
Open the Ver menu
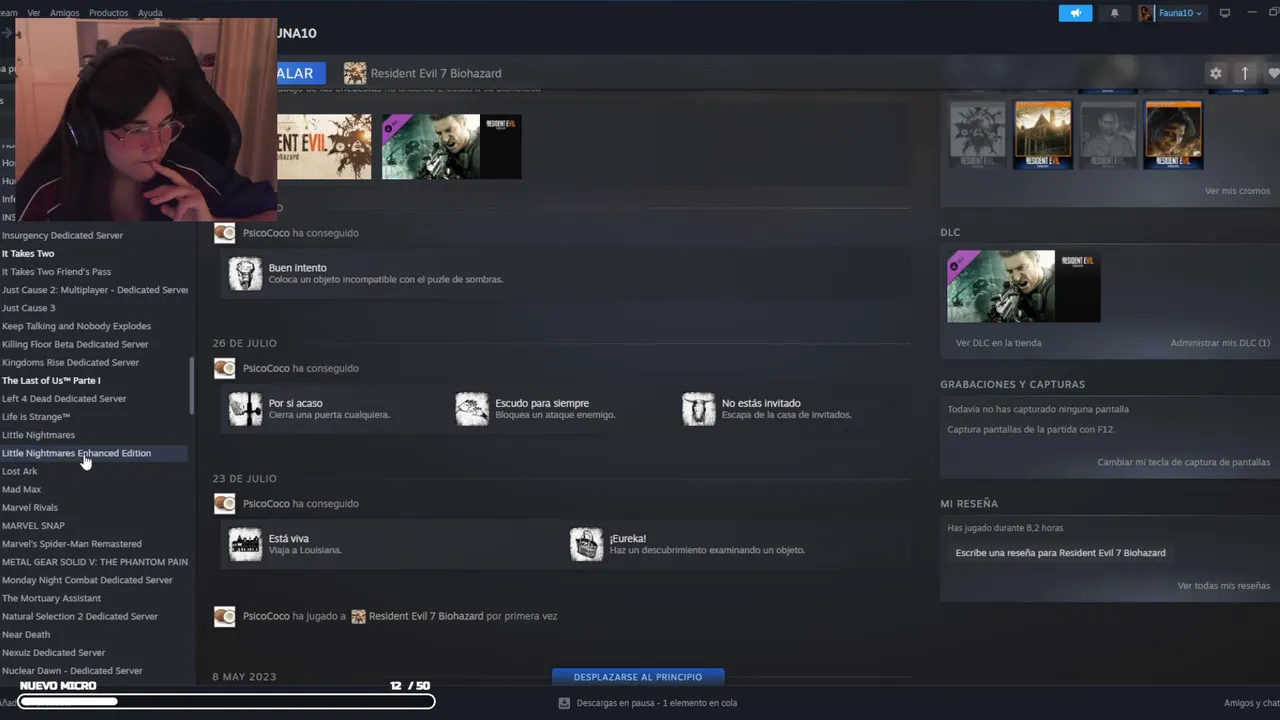coord(34,13)
